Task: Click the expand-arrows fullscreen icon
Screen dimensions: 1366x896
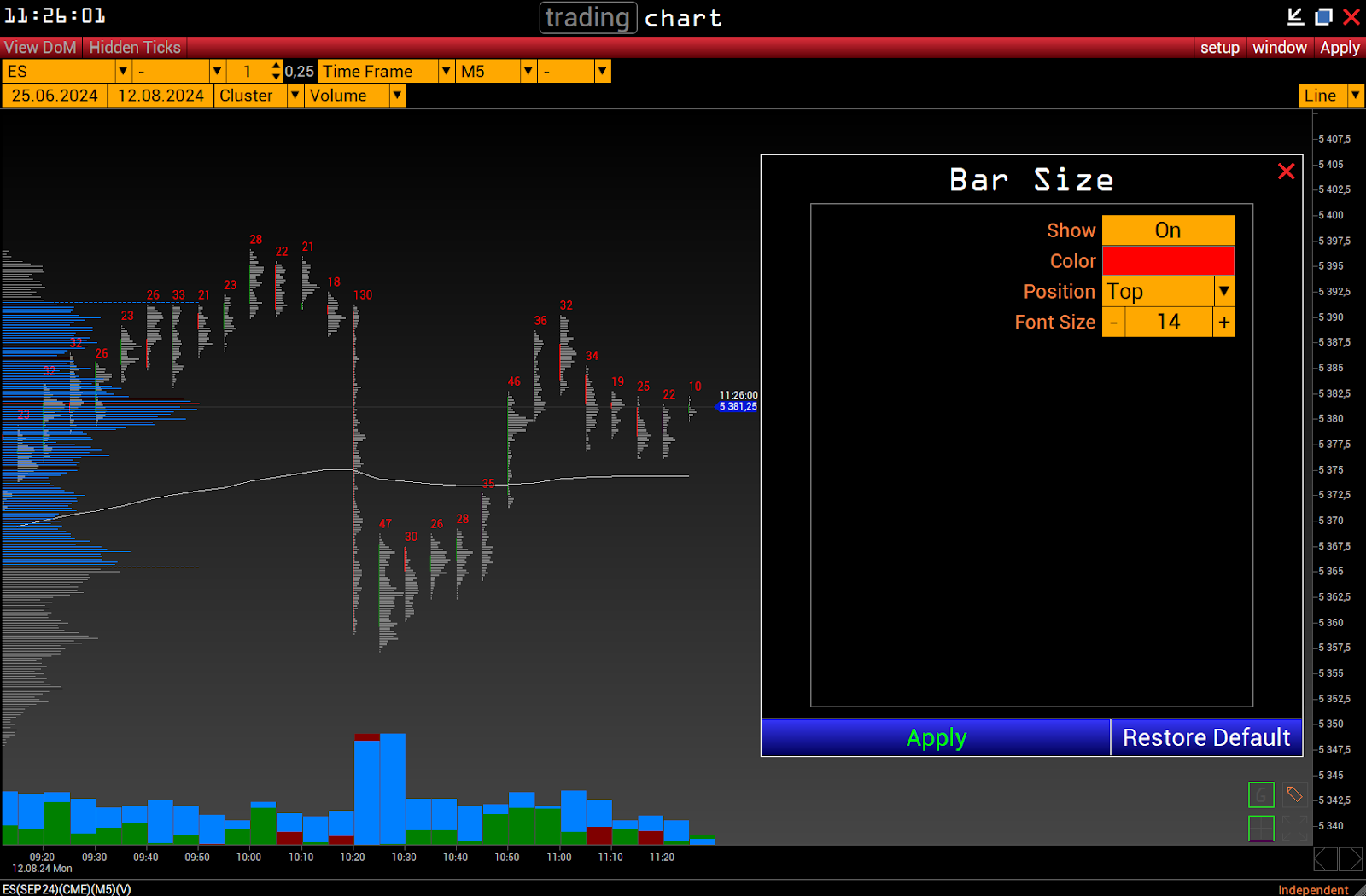Action: [1294, 828]
